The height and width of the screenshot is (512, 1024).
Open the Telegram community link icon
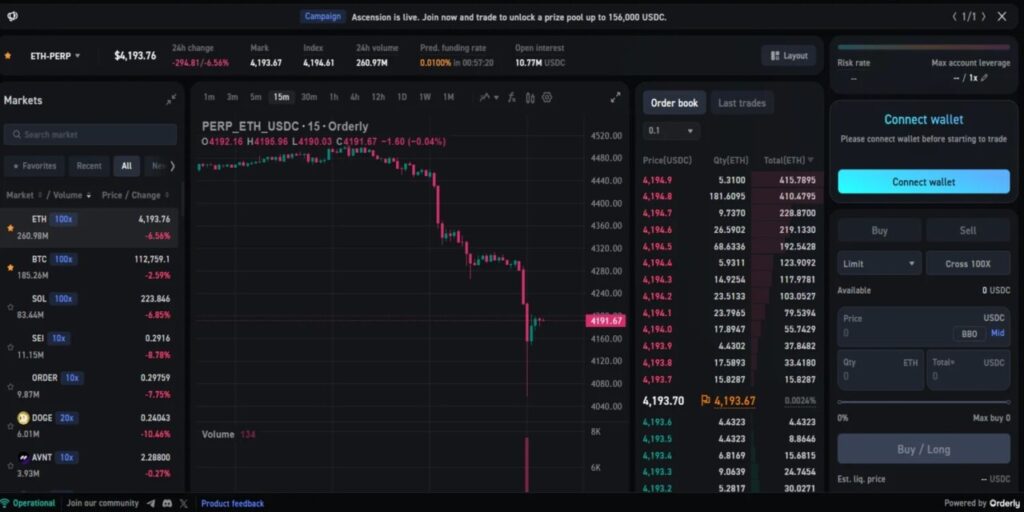click(151, 503)
